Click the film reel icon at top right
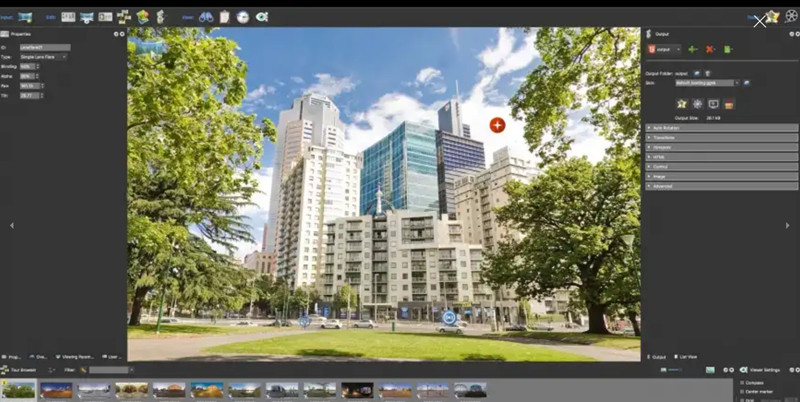800x402 pixels. [791, 16]
